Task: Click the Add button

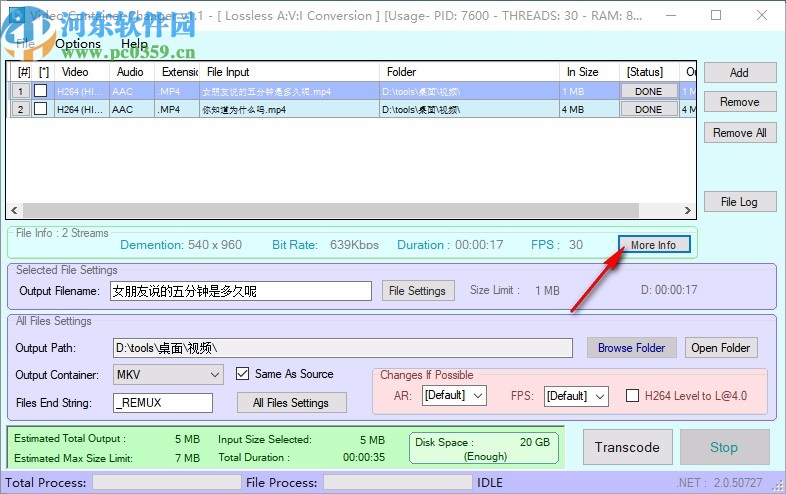Action: 740,73
